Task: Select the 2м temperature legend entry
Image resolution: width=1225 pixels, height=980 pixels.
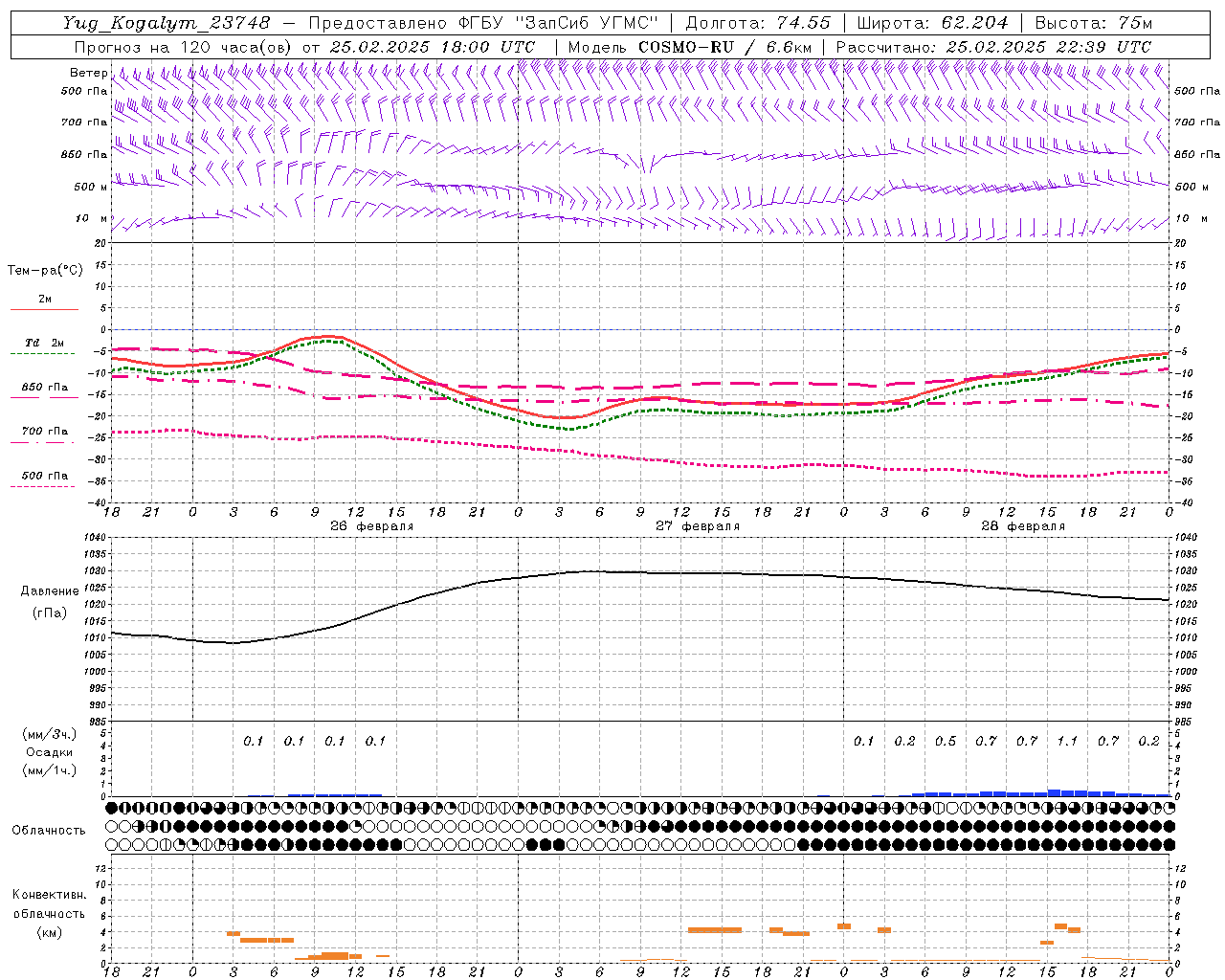Action: click(x=45, y=300)
